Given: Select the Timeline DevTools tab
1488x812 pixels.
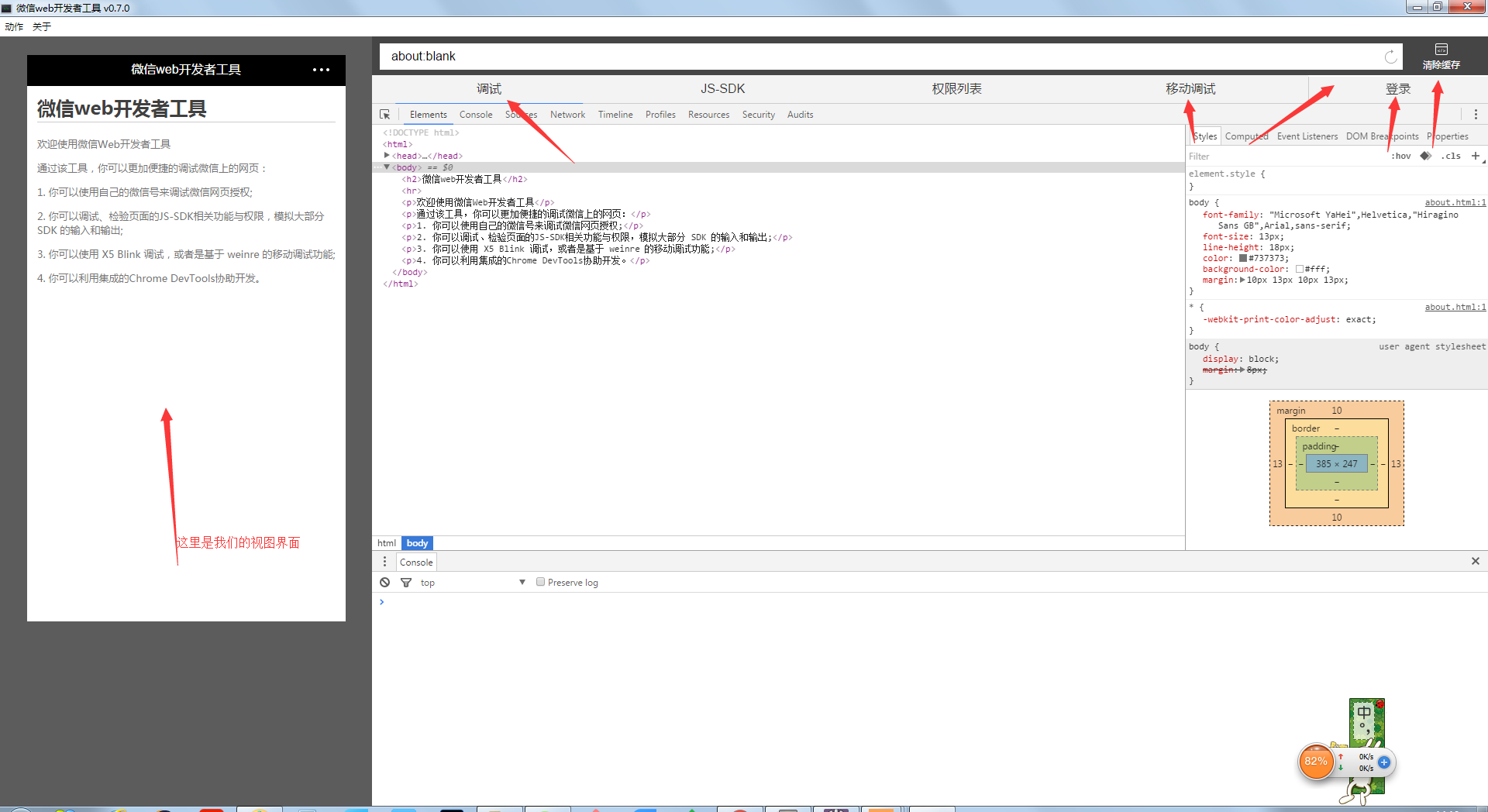Looking at the screenshot, I should pyautogui.click(x=615, y=115).
